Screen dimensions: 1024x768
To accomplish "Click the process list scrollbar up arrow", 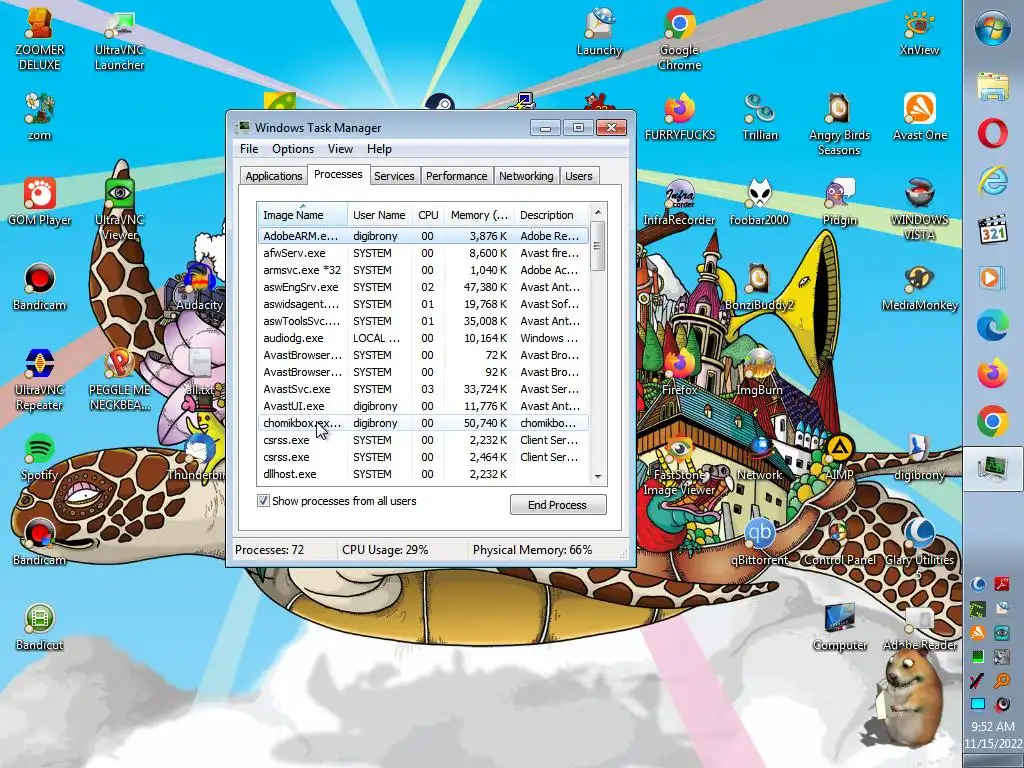I will click(x=598, y=212).
